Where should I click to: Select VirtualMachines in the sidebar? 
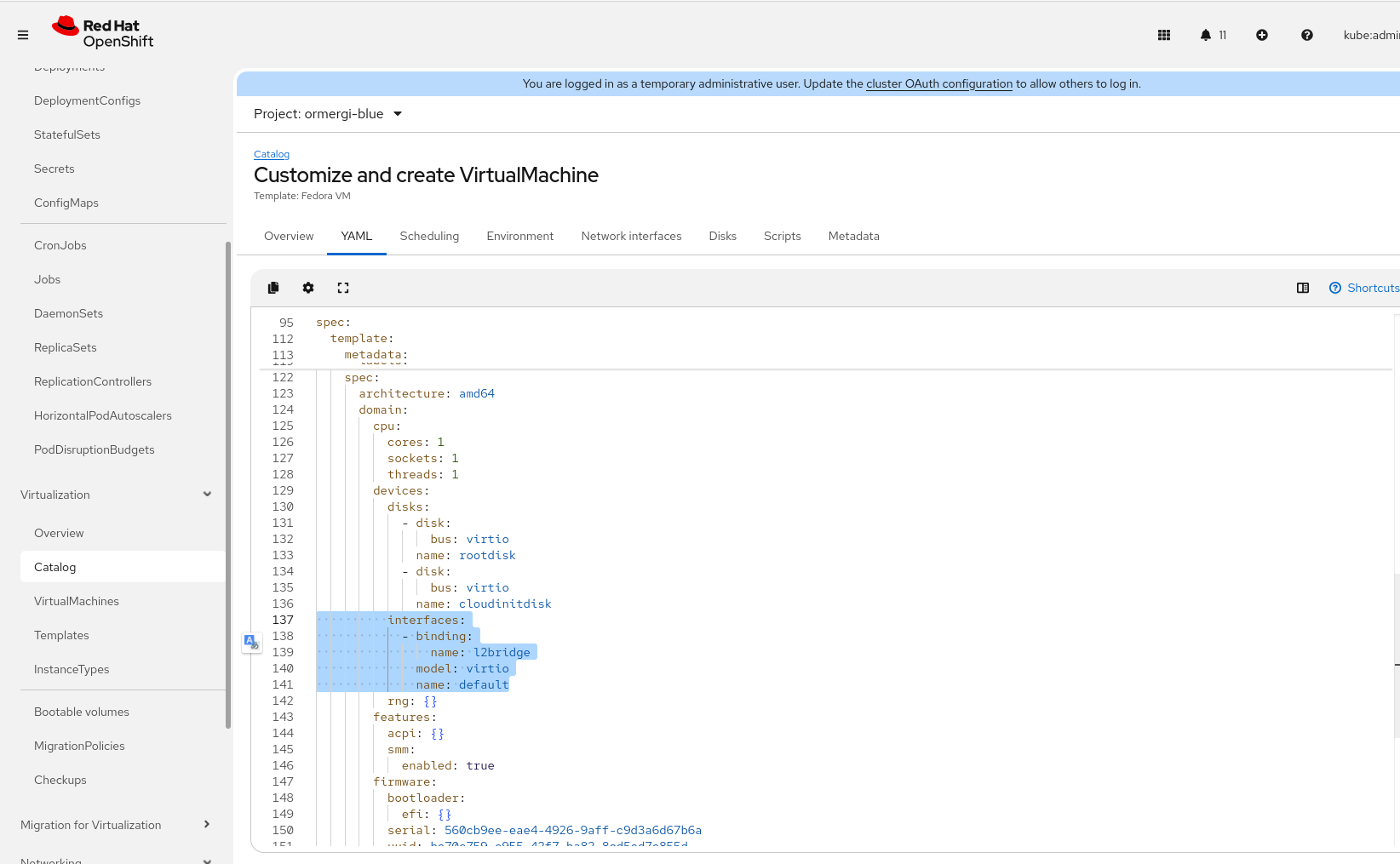coord(77,601)
